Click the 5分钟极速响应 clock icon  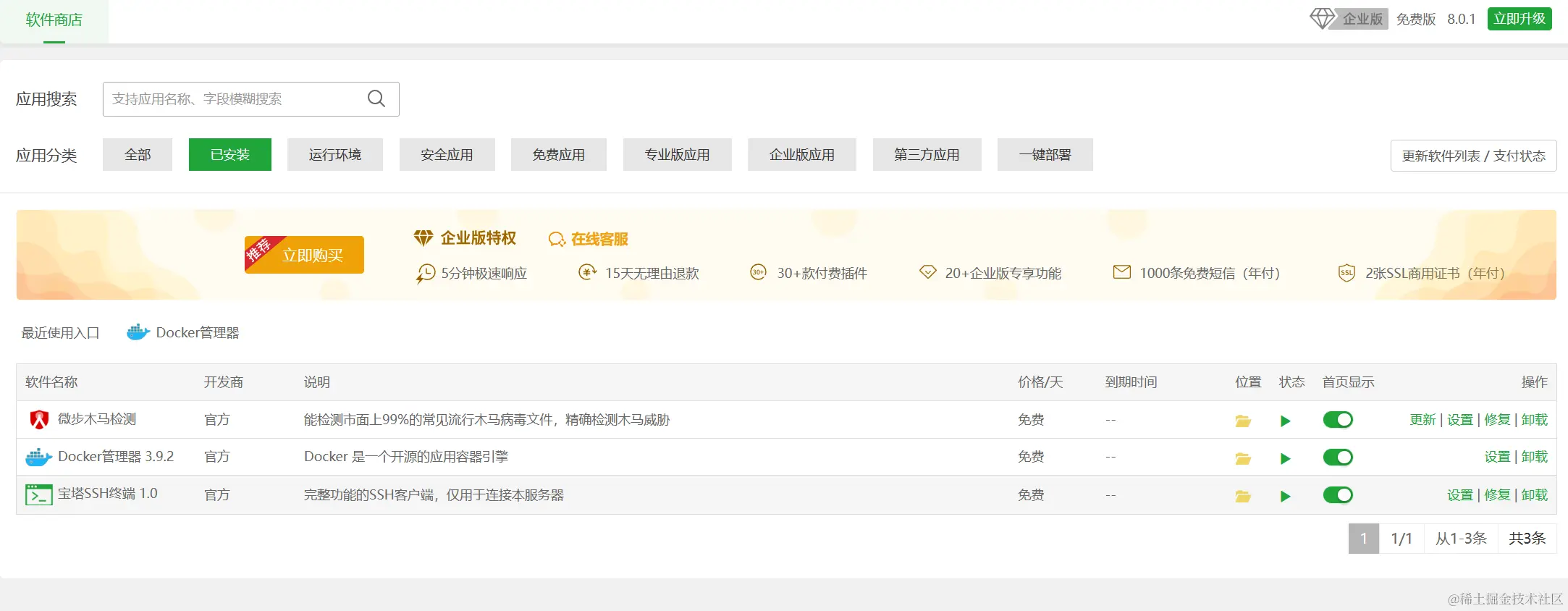tap(426, 274)
